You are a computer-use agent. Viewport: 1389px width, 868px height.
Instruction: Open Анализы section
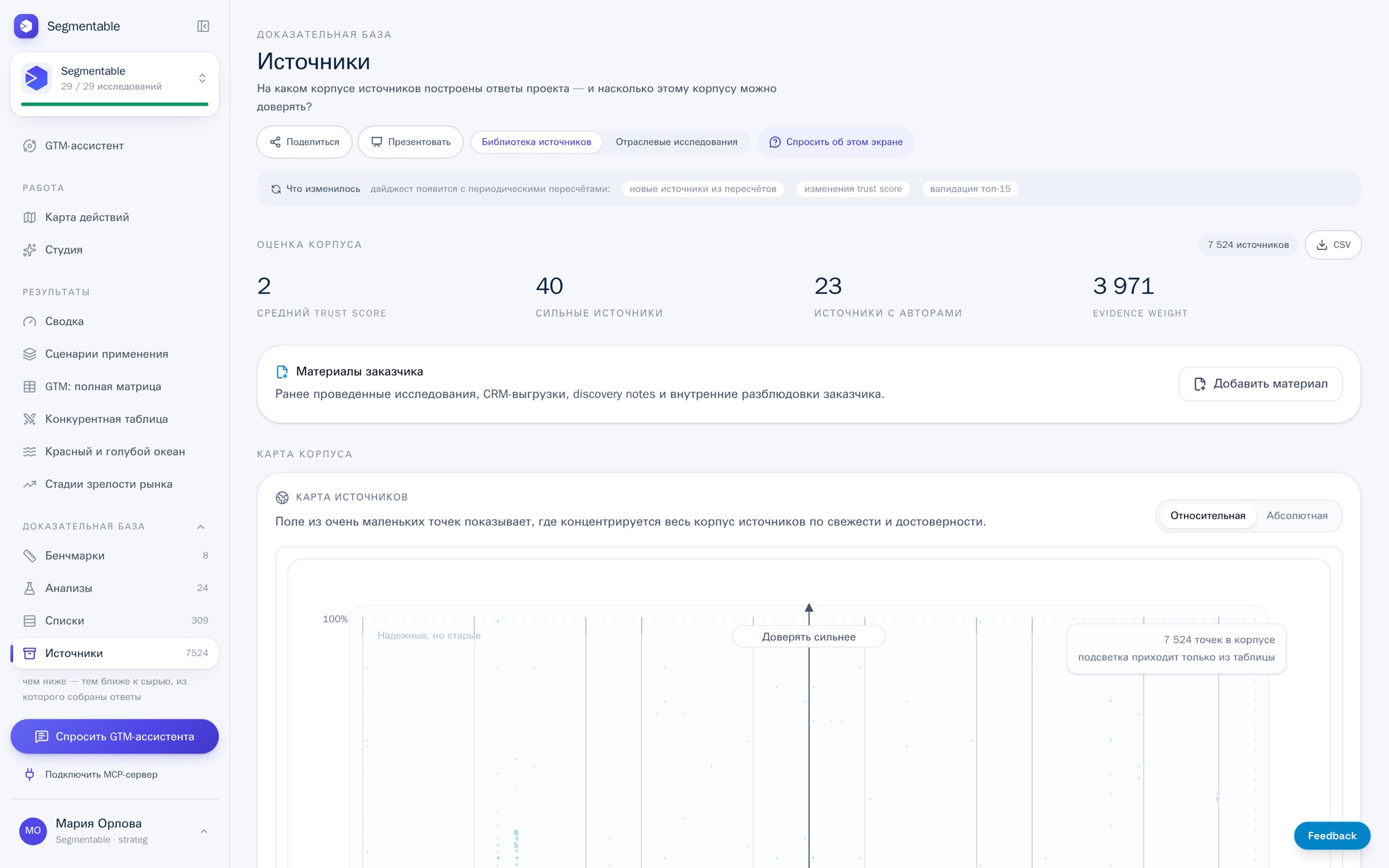[x=115, y=588]
